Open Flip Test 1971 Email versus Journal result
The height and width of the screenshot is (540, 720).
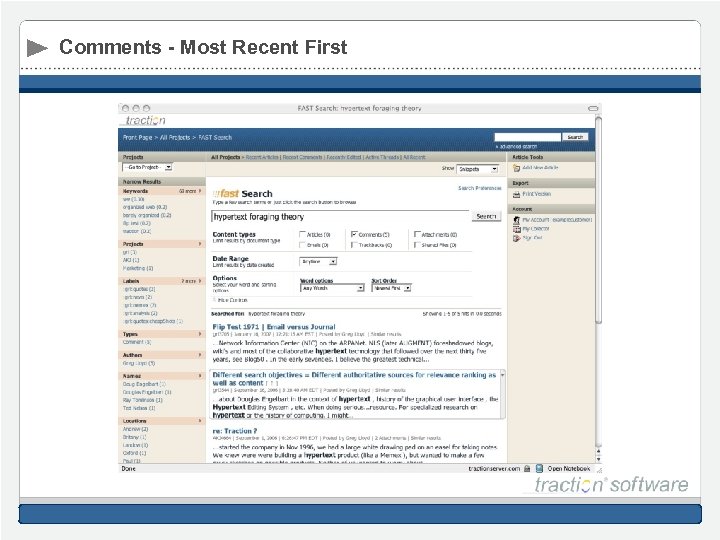point(274,327)
